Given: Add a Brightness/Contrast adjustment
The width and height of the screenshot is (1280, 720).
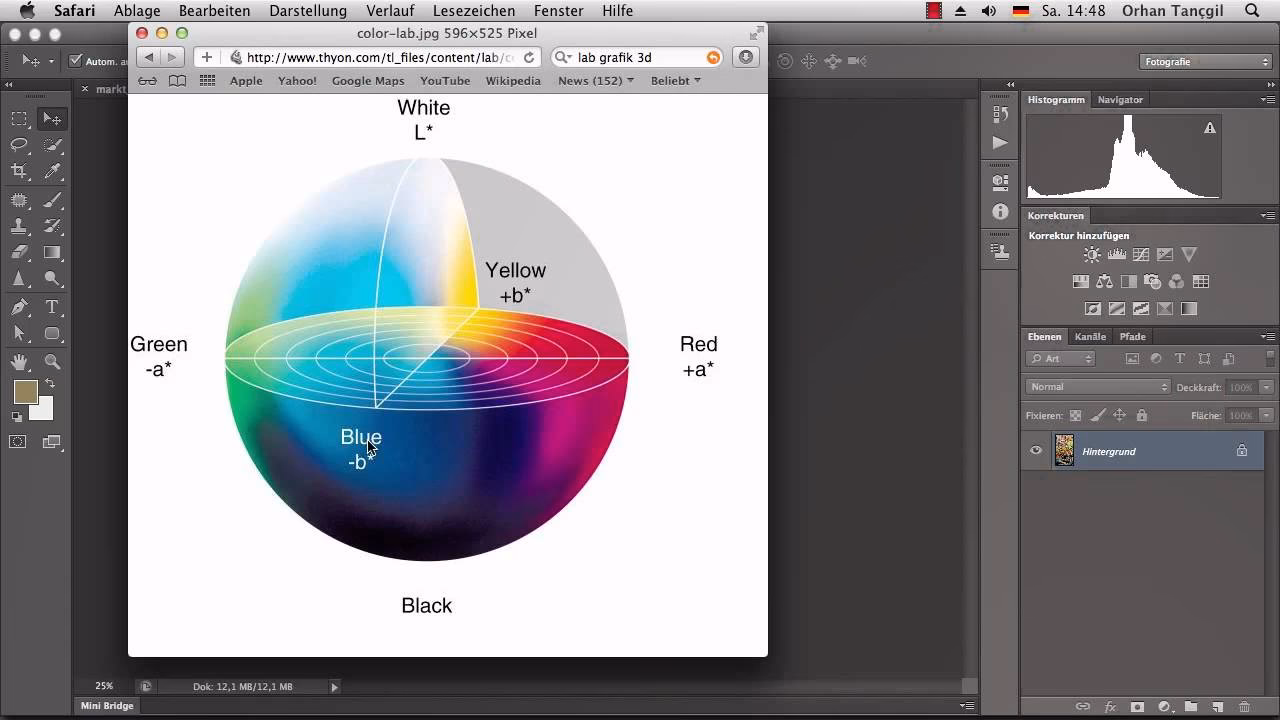Looking at the screenshot, I should tap(1092, 255).
